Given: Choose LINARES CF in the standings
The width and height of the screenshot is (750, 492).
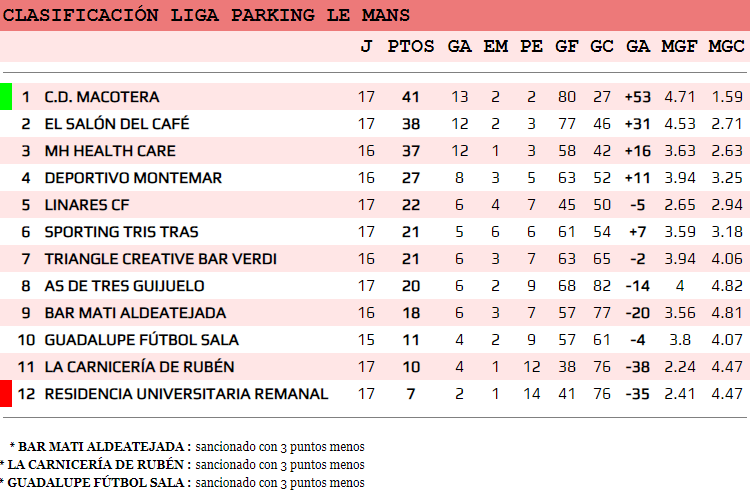Looking at the screenshot, I should [x=87, y=205].
